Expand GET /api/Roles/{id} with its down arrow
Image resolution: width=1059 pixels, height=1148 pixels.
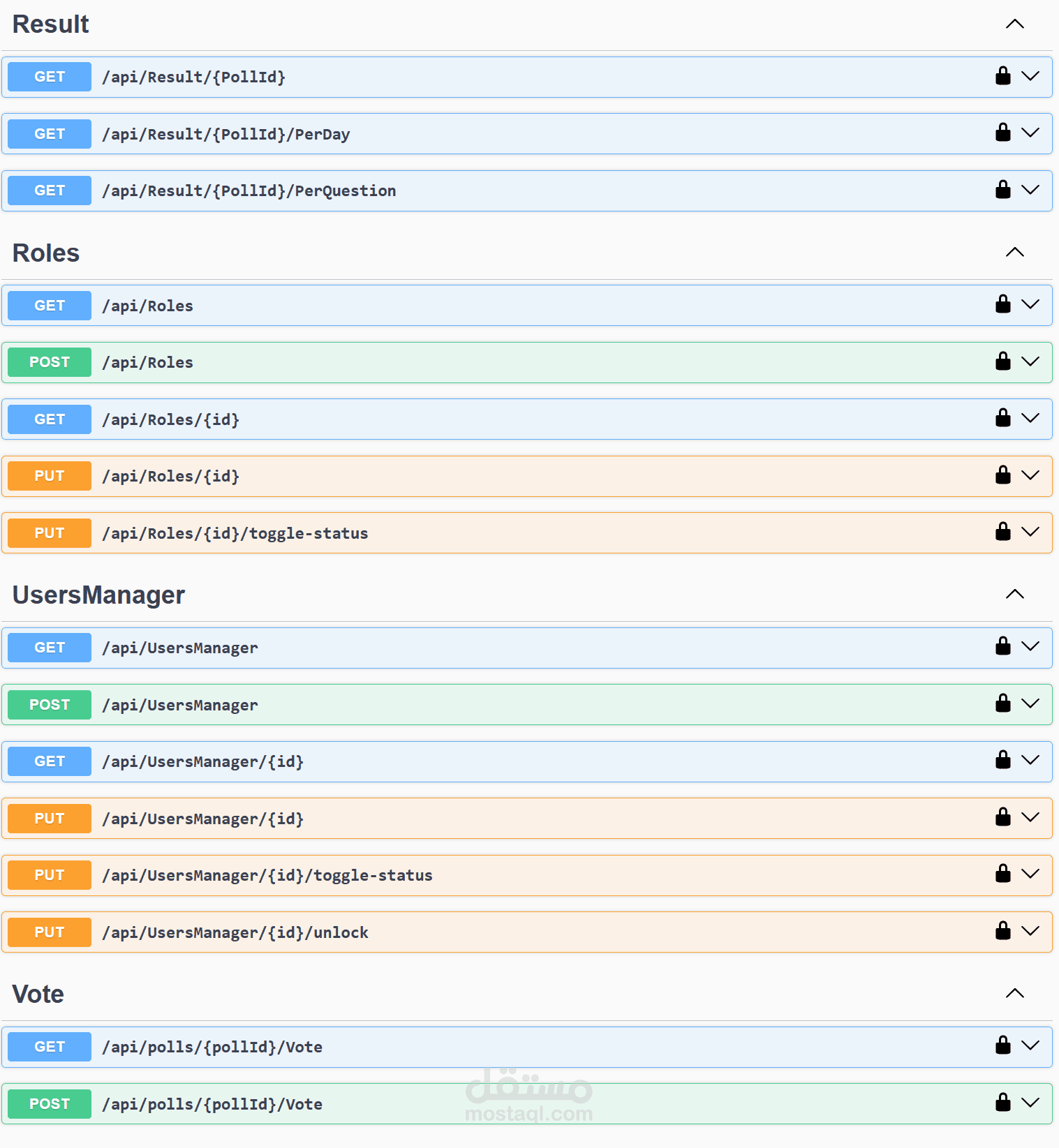point(1030,417)
